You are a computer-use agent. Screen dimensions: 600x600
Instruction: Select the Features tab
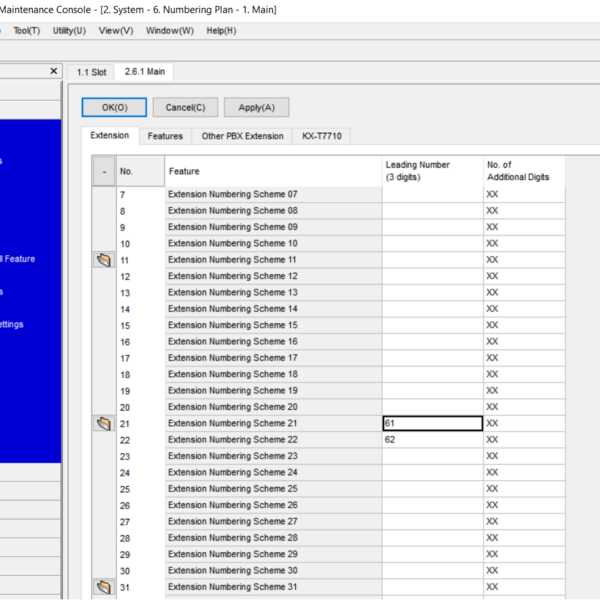click(x=165, y=136)
